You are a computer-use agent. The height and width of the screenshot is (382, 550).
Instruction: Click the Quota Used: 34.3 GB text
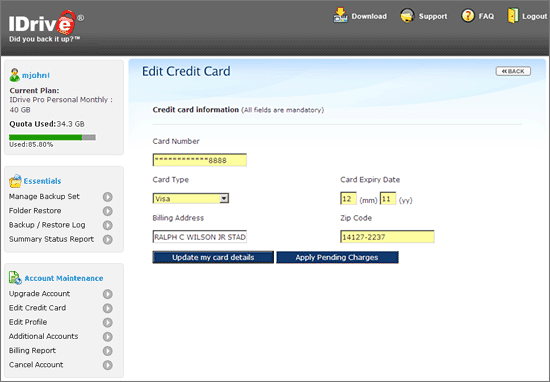(x=47, y=124)
